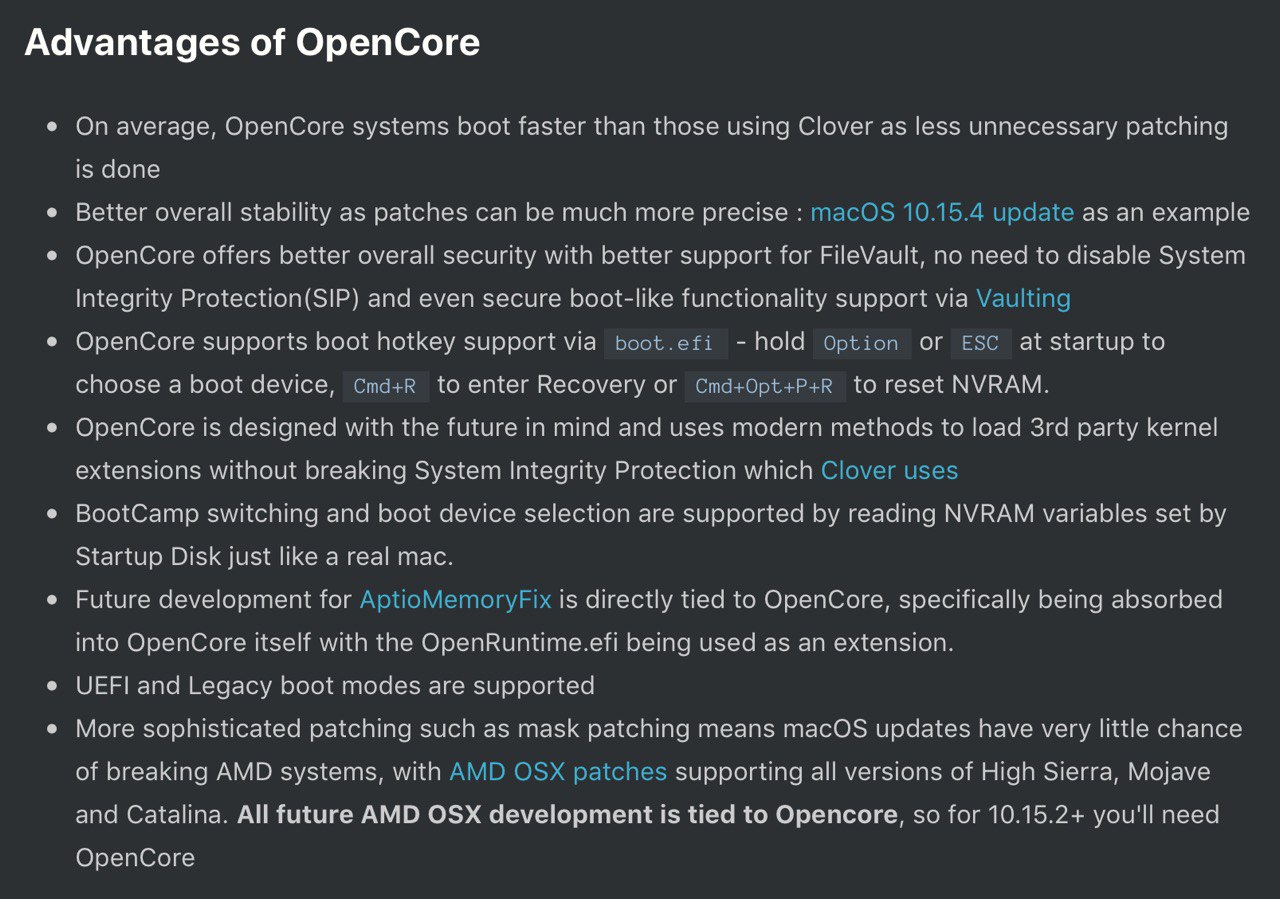Open the "AMD OSX patches" link

pos(558,772)
